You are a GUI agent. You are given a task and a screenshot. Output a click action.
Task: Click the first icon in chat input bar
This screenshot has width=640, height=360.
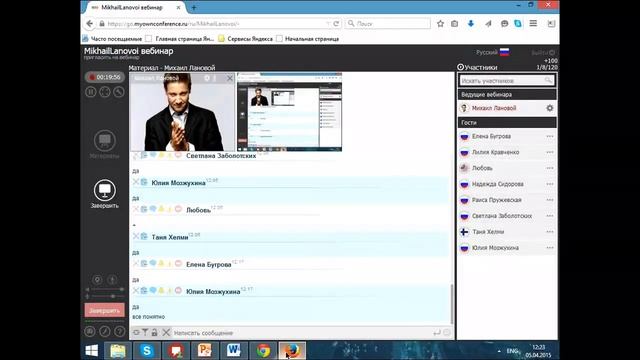[136, 333]
